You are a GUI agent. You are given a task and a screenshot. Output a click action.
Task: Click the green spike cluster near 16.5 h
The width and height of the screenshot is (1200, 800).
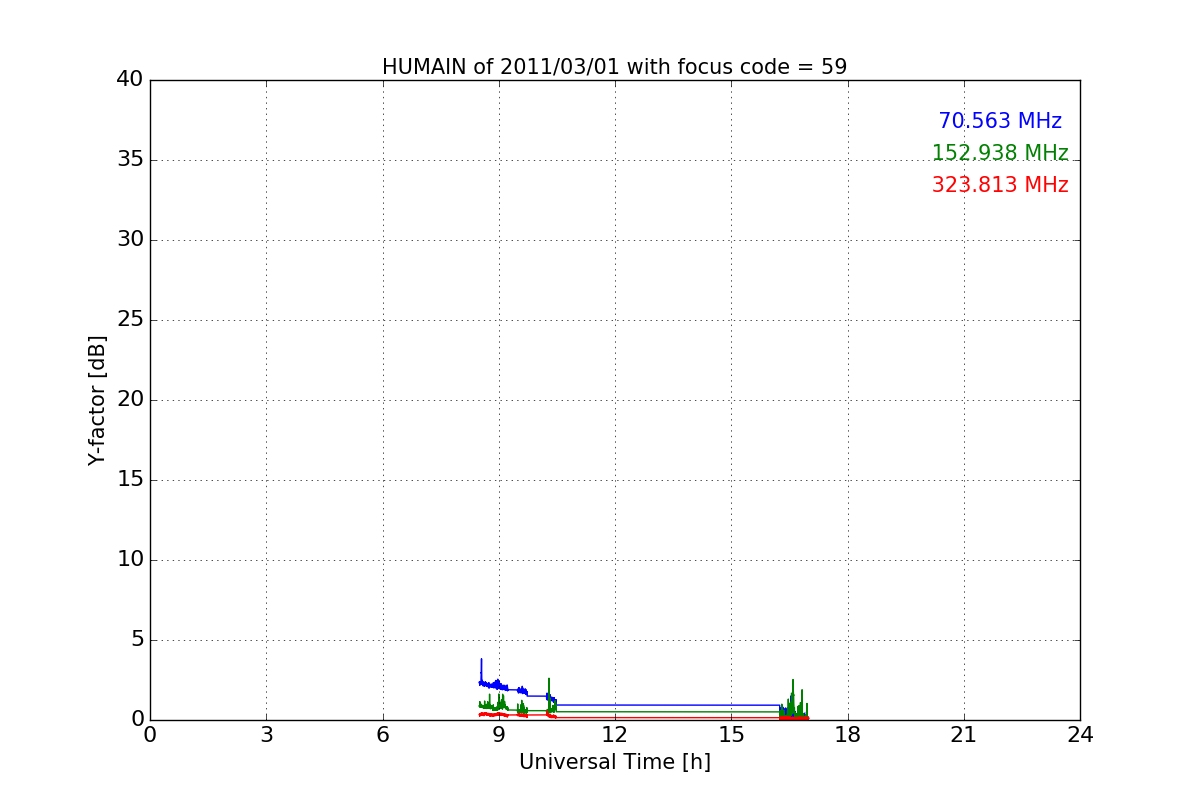tap(793, 700)
